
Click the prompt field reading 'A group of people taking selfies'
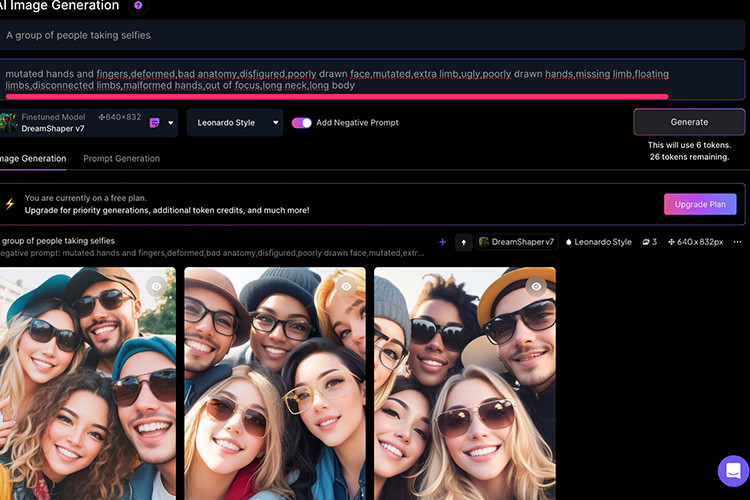(372, 35)
